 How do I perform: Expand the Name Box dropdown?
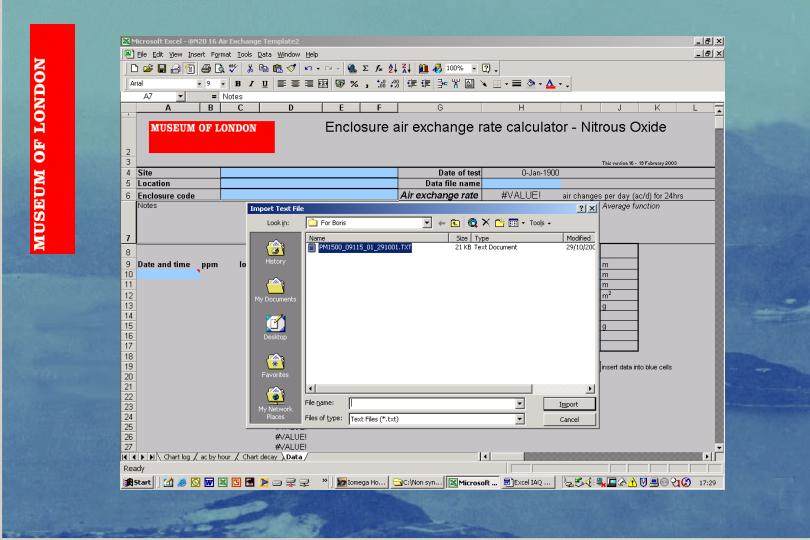tap(180, 97)
